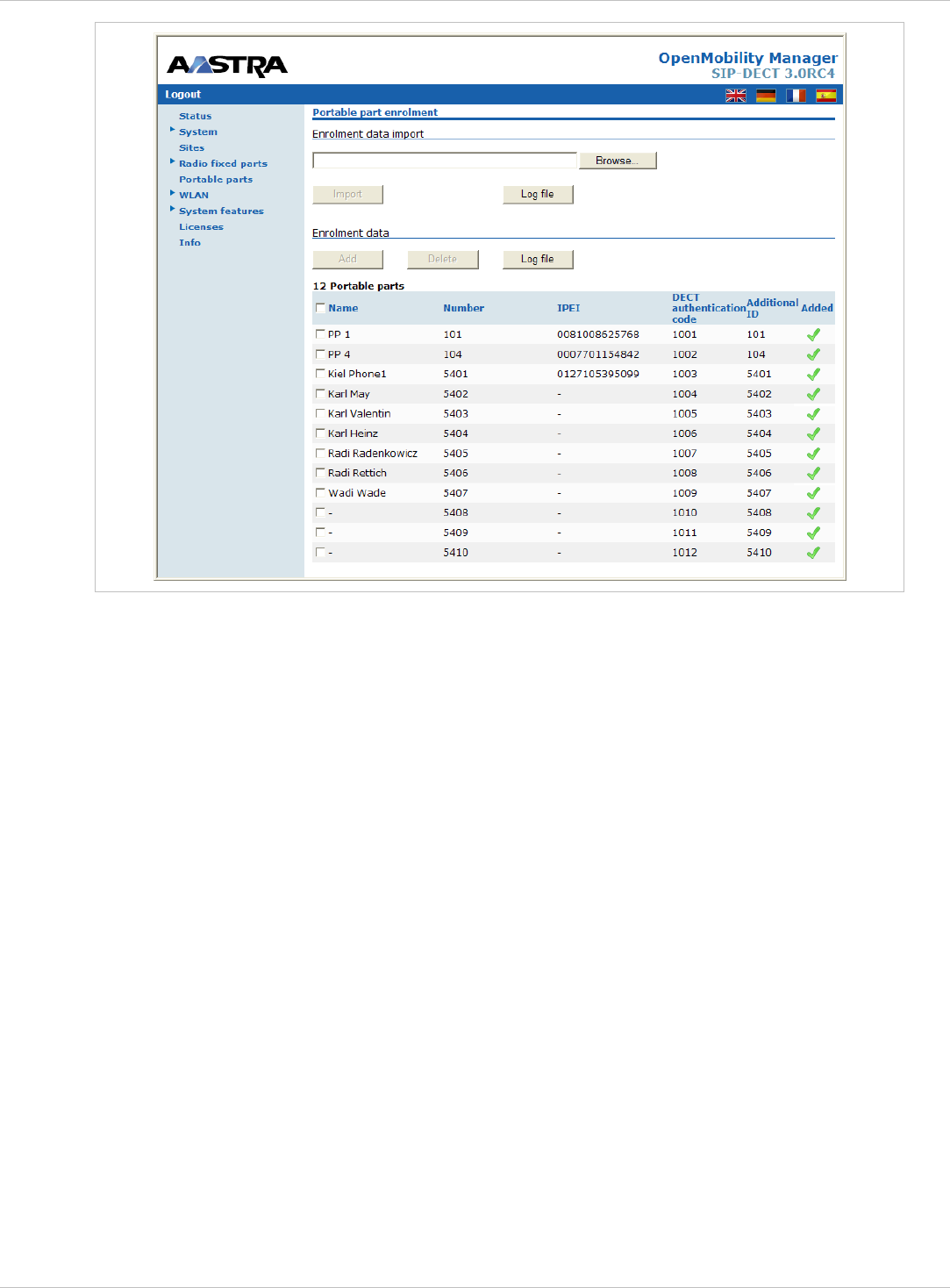Click IPEI value 0081008625768
Screen dimensions: 950x1288
[x=597, y=334]
